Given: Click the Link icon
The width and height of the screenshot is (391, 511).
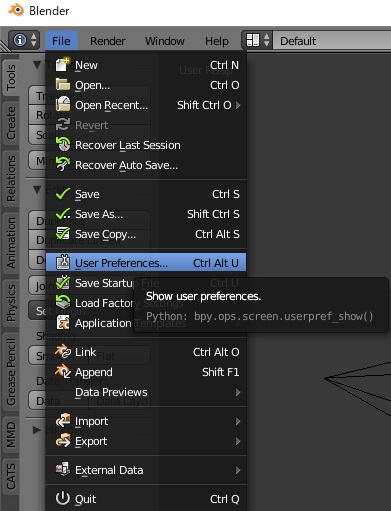Looking at the screenshot, I should point(63,352).
